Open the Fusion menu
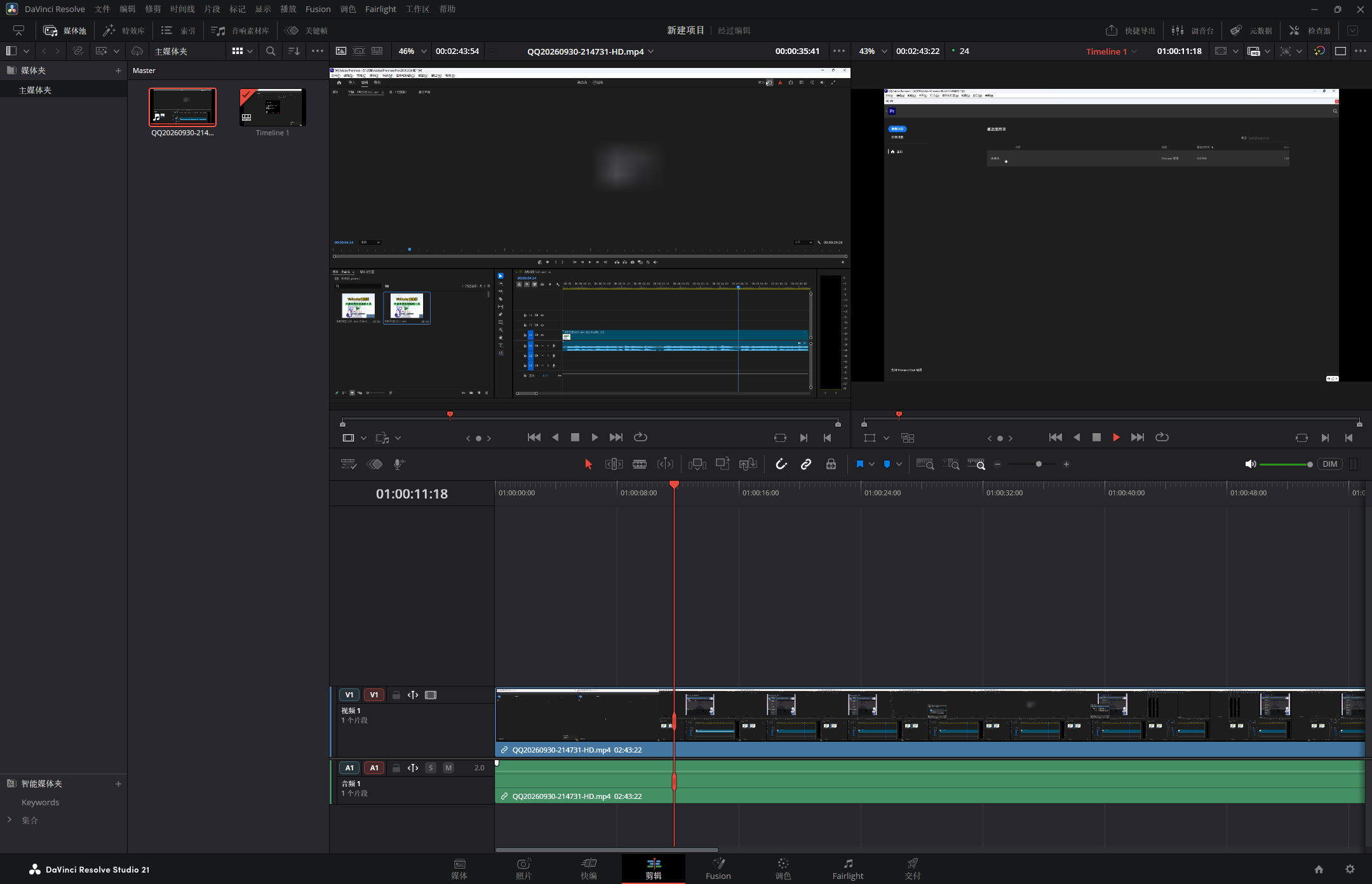The height and width of the screenshot is (884, 1372). (x=318, y=9)
